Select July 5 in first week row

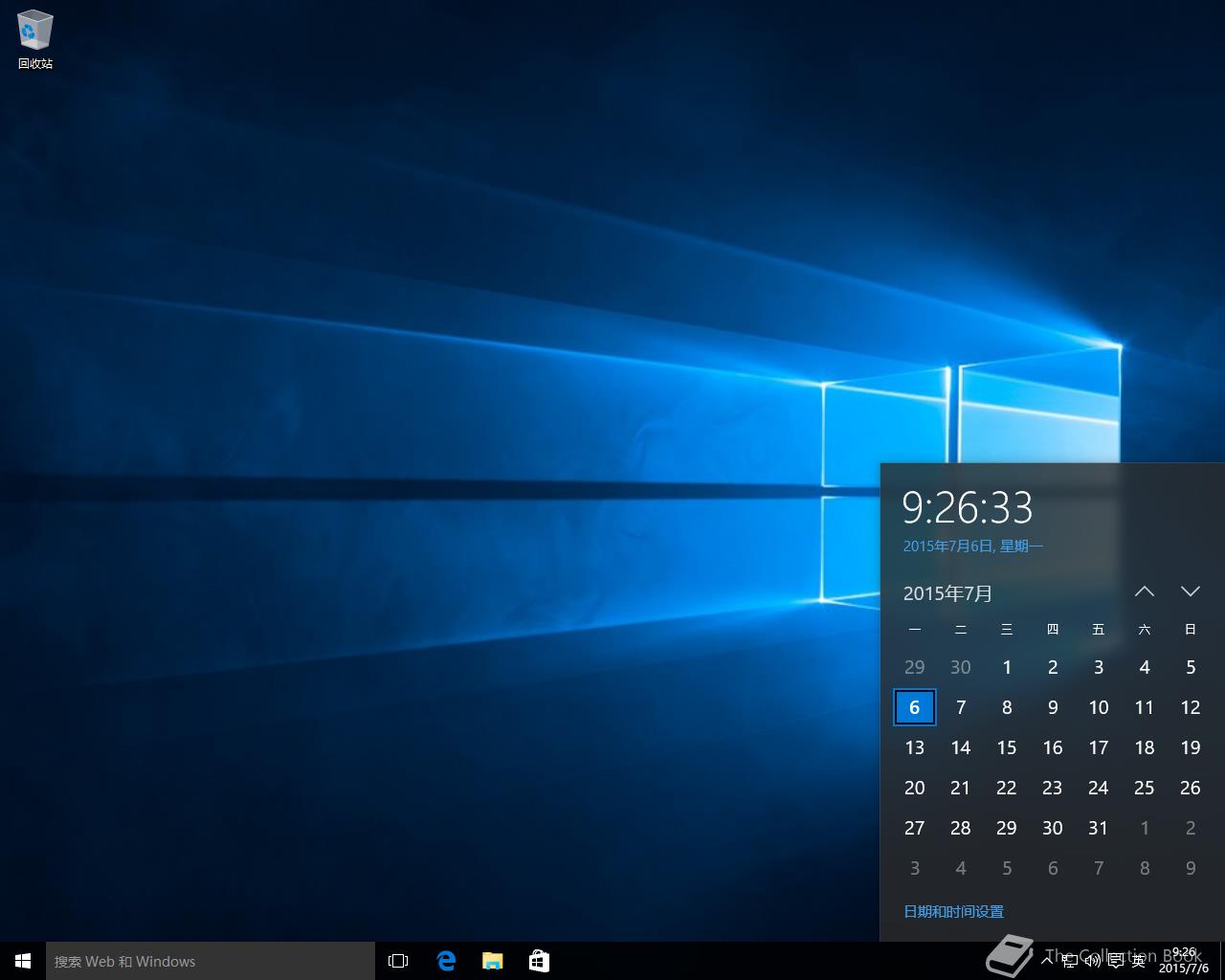click(1191, 667)
